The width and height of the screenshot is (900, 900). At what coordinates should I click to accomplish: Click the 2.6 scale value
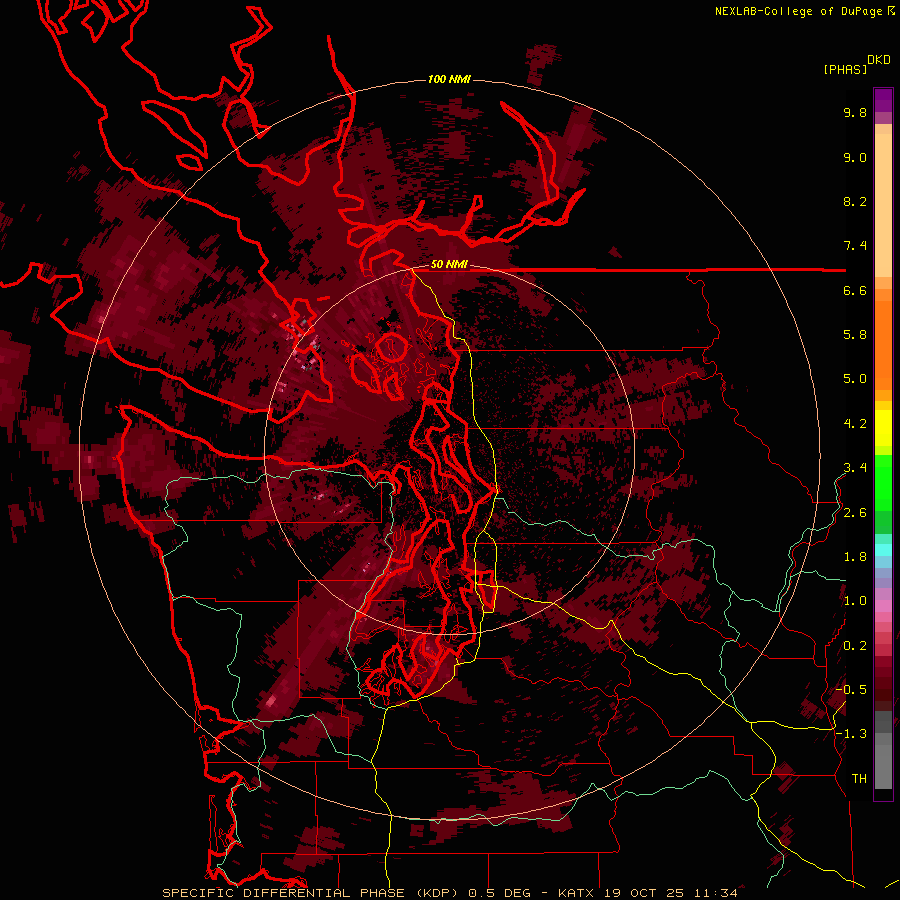(x=855, y=513)
